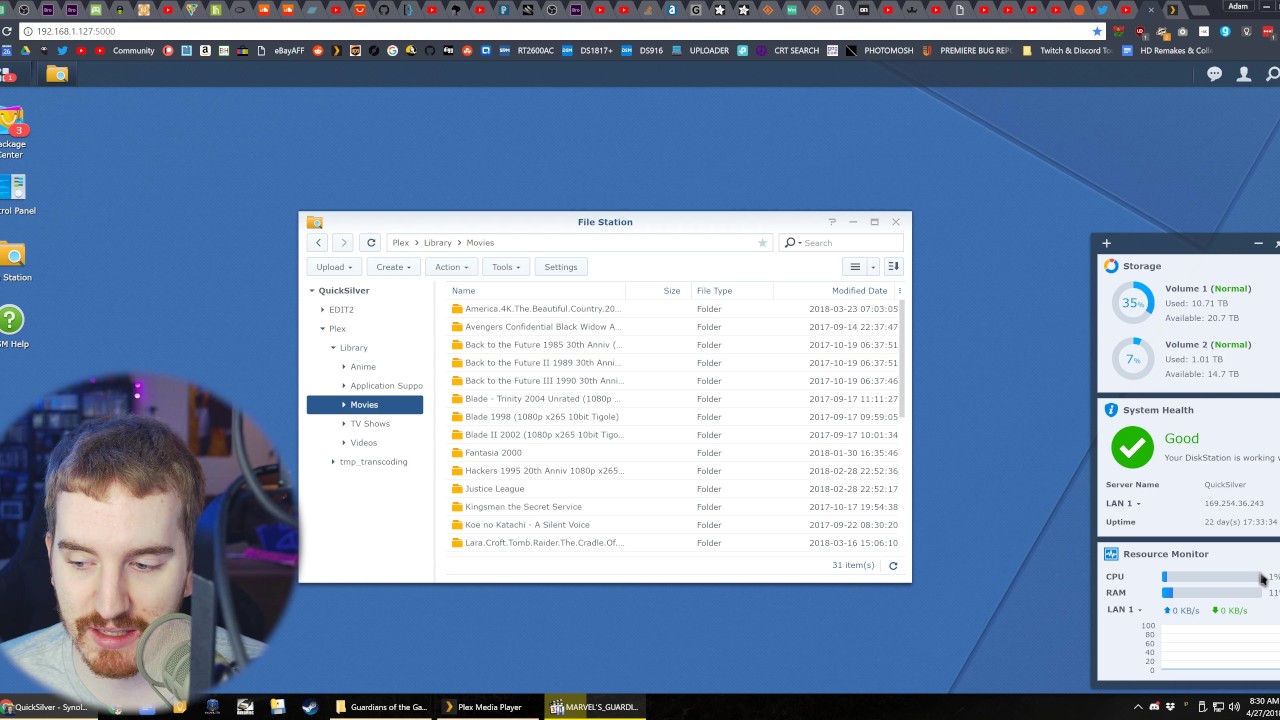The image size is (1280, 720).
Task: Open DSM notifications chat bubble icon
Action: point(1214,74)
